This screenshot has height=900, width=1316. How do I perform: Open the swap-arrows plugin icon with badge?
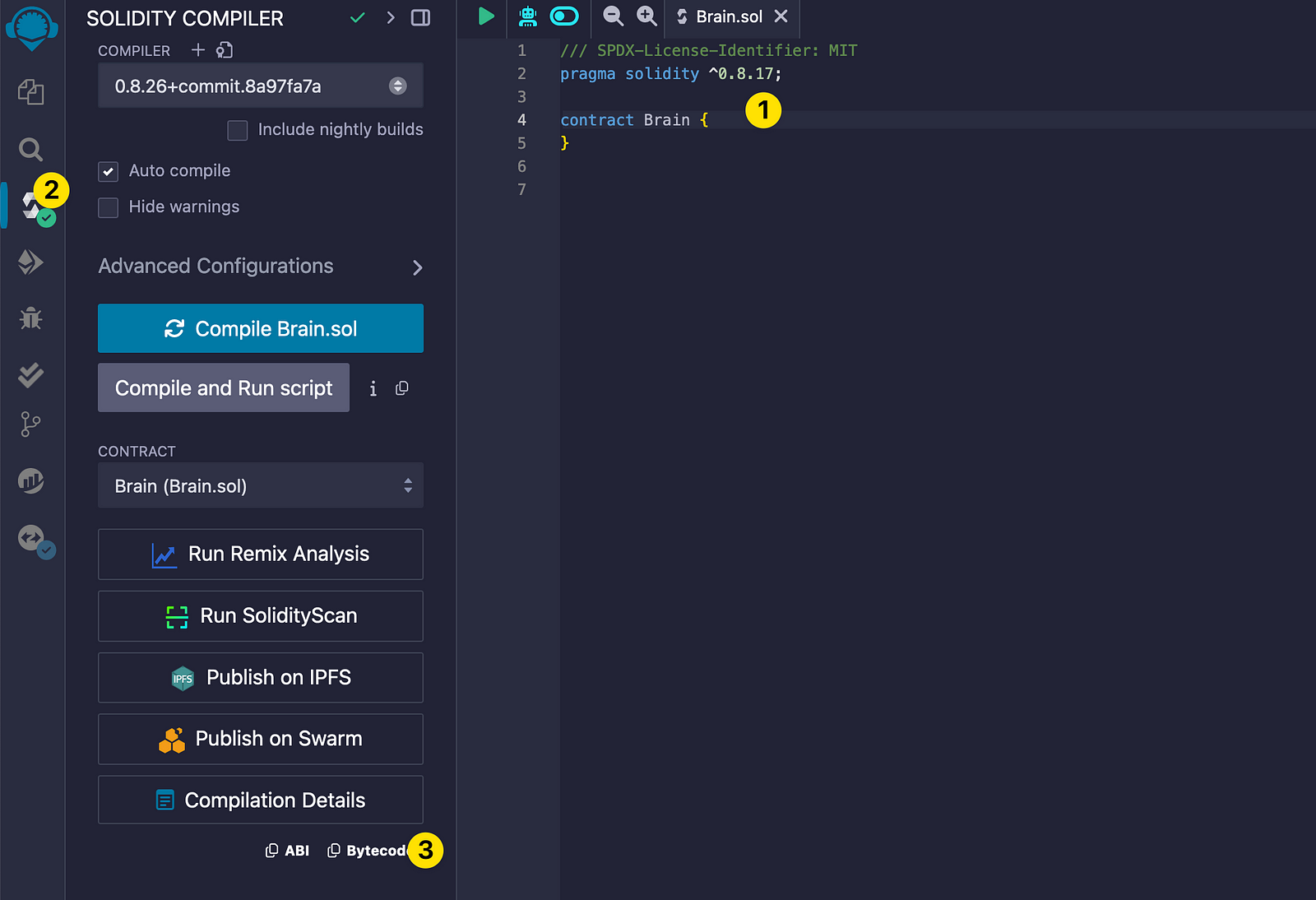tap(33, 539)
